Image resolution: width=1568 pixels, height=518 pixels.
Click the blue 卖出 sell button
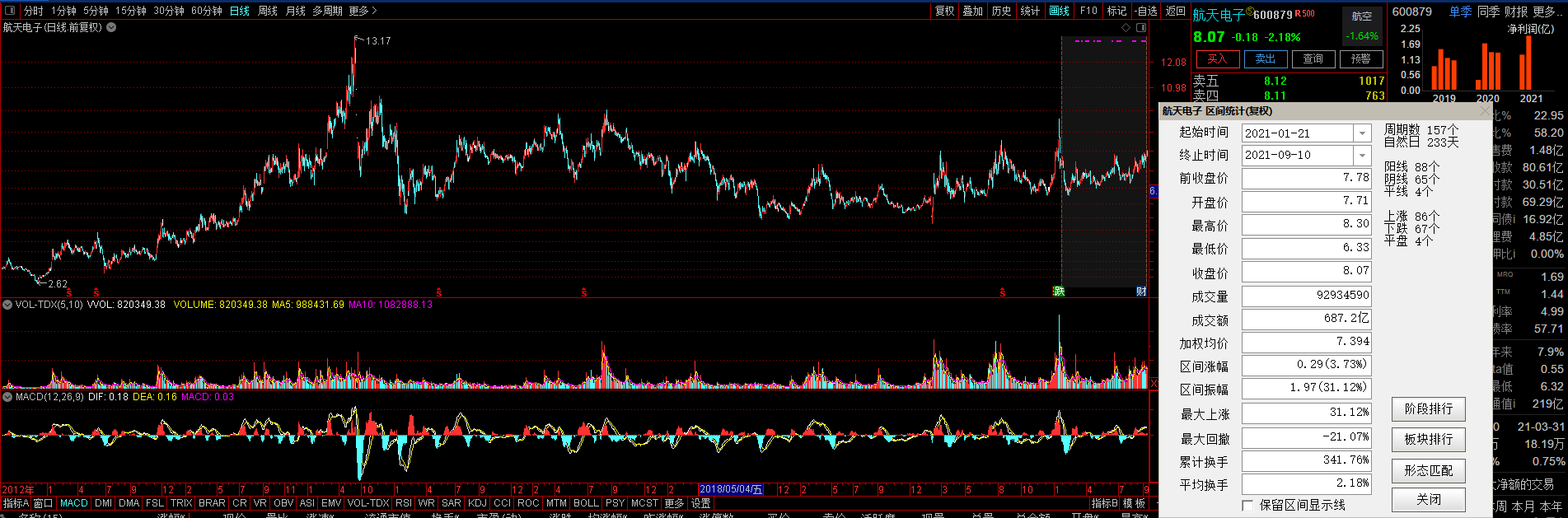click(1266, 58)
